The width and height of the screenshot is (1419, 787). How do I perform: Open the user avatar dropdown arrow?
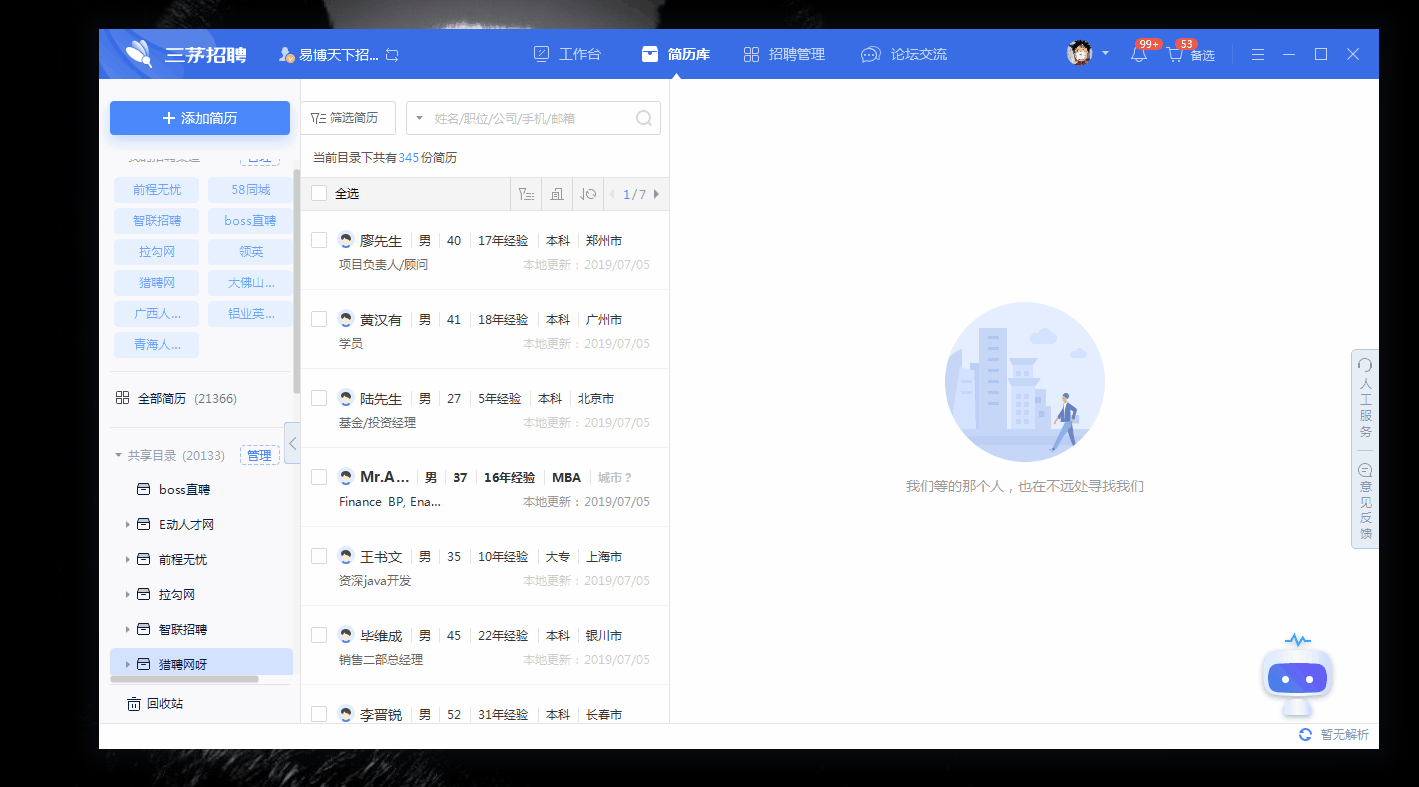1105,54
